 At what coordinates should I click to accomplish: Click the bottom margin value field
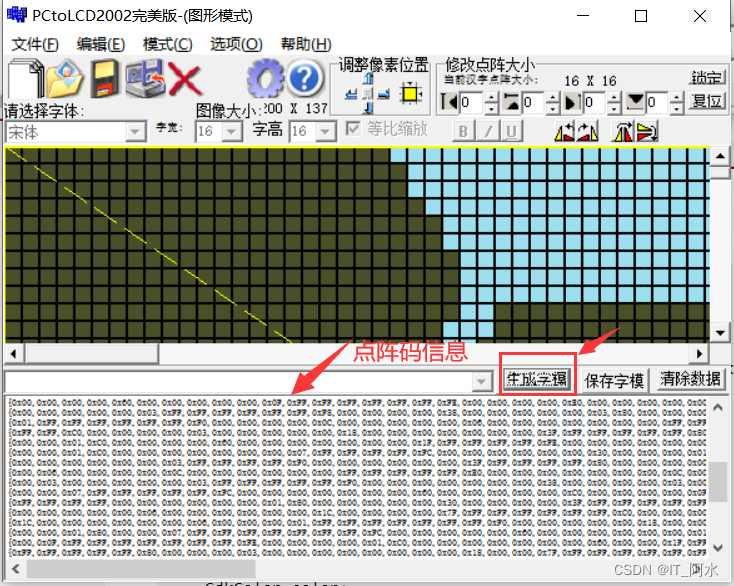658,103
